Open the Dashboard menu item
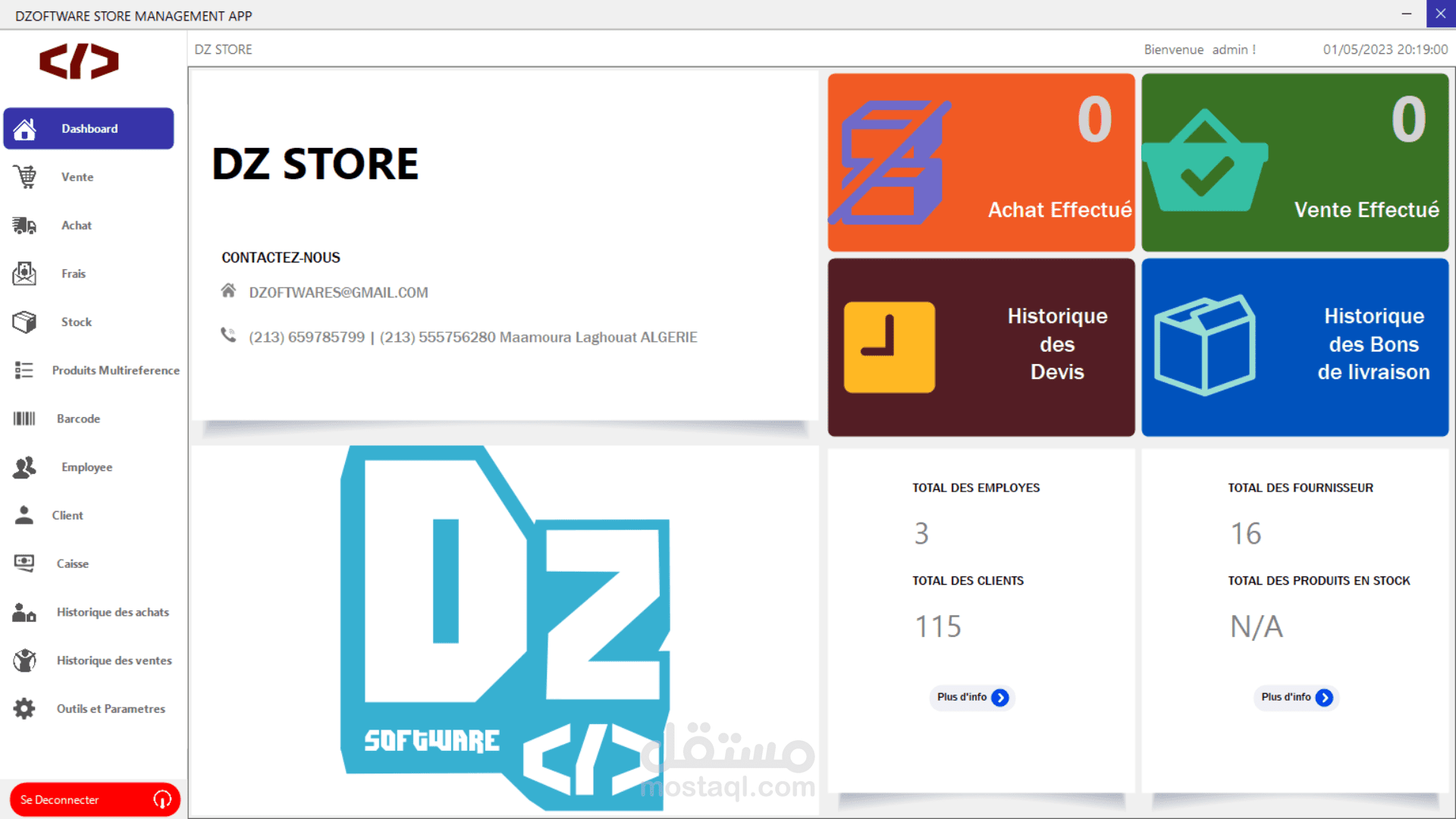This screenshot has width=1456, height=819. (89, 129)
